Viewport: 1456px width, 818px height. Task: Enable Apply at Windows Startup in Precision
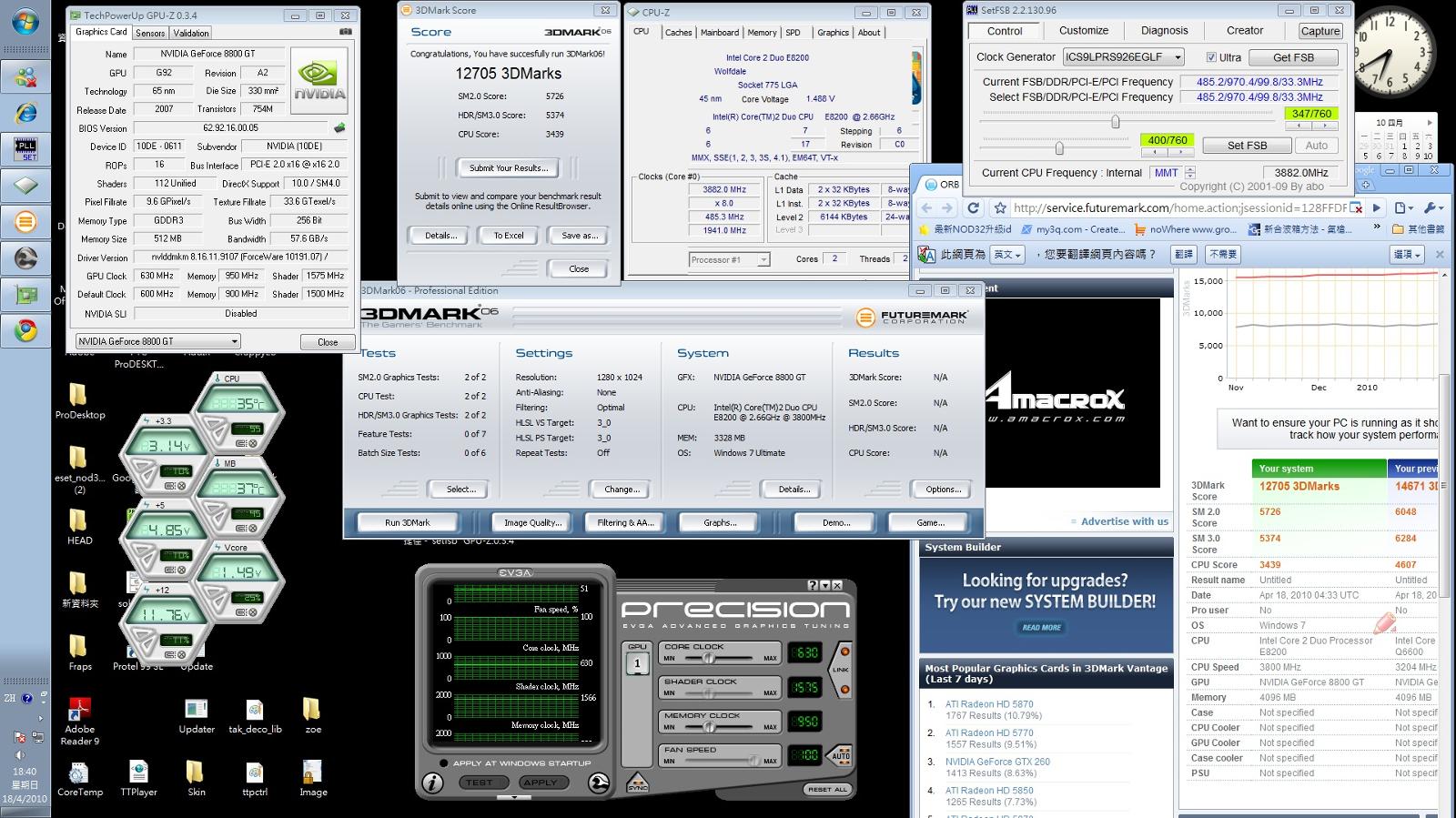(443, 763)
